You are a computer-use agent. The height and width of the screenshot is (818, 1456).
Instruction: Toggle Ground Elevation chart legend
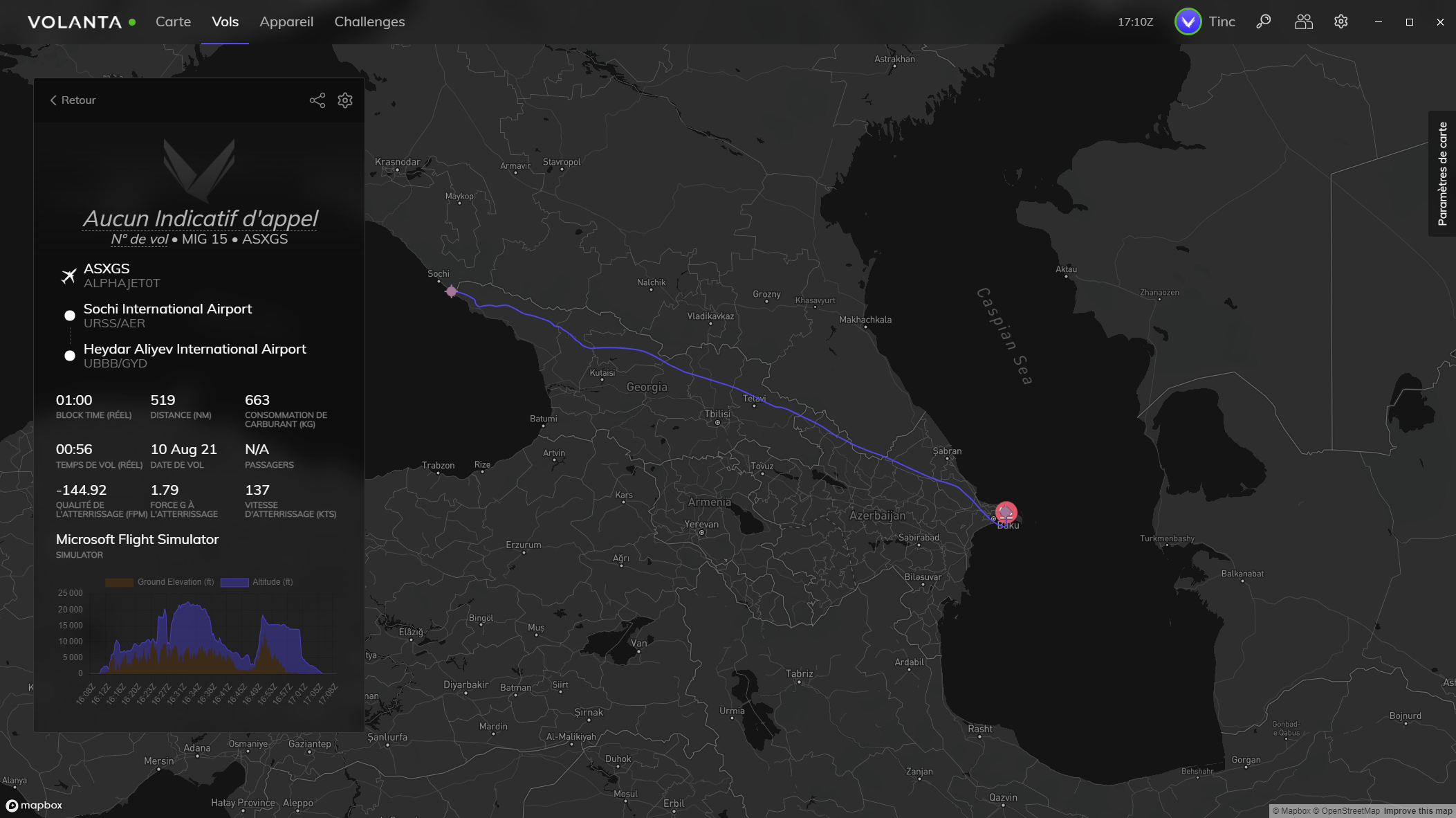point(160,582)
